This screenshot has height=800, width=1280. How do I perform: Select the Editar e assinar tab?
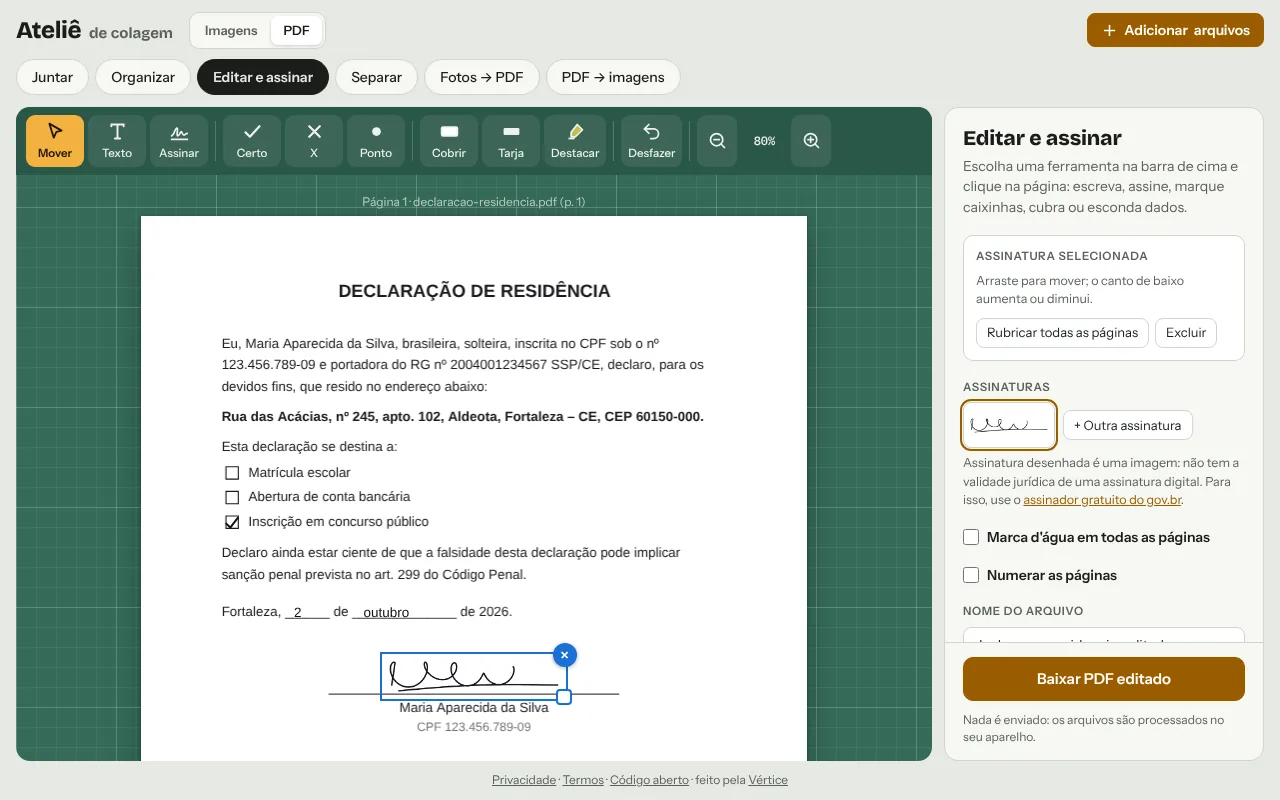click(263, 77)
